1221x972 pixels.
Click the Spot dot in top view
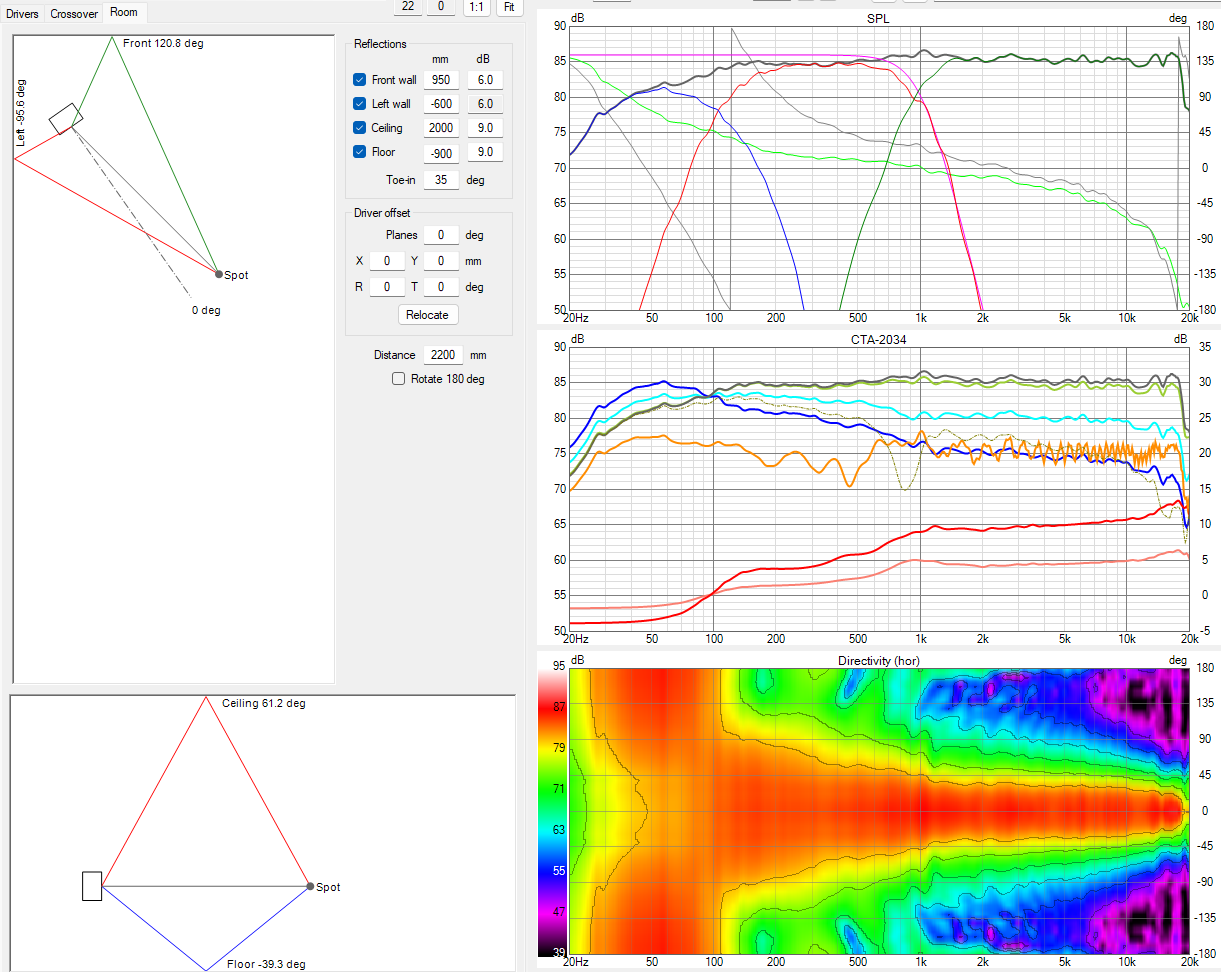pyautogui.click(x=218, y=274)
